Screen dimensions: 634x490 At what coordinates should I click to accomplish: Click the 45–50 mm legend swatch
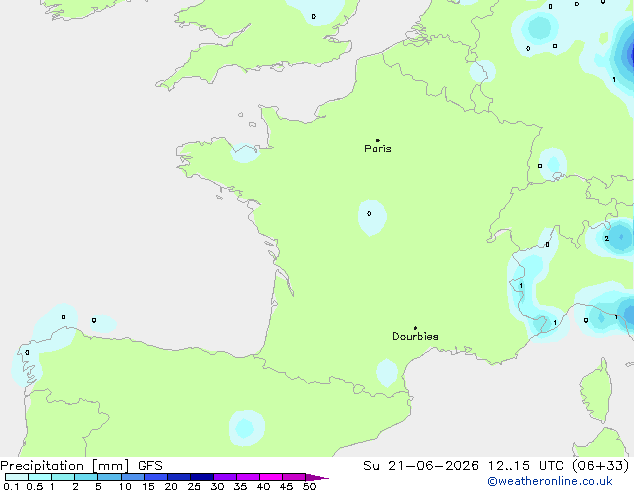click(x=294, y=477)
